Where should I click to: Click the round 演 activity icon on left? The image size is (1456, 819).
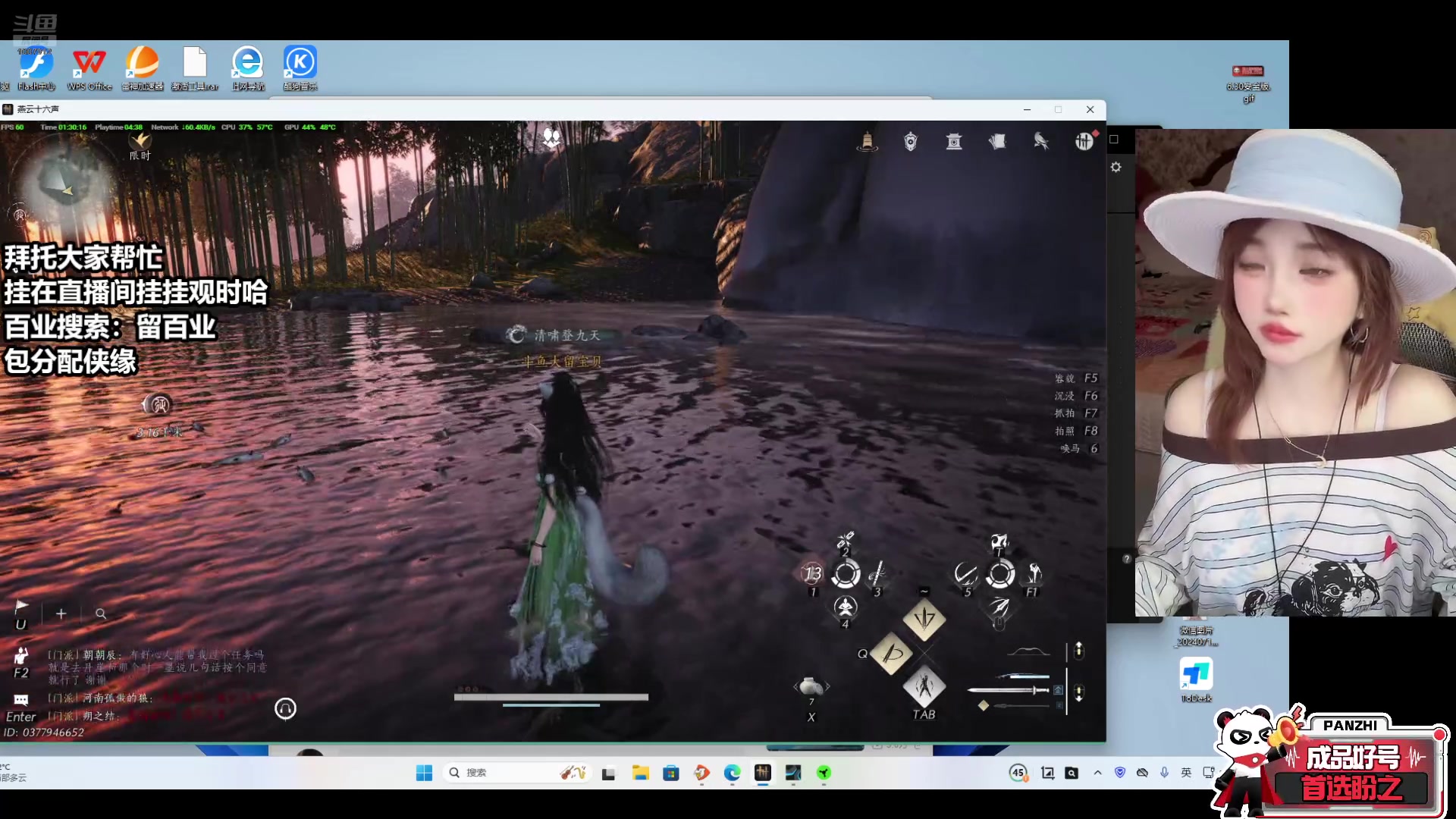click(159, 405)
